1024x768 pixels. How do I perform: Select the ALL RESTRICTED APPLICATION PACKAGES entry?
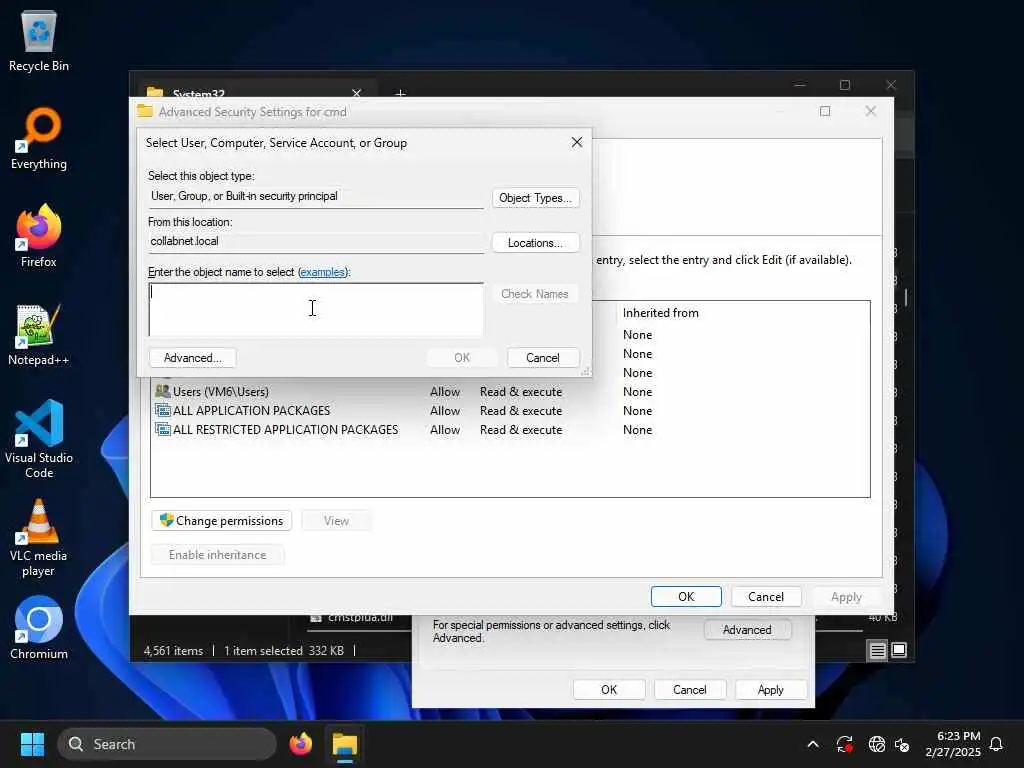pyautogui.click(x=511, y=429)
